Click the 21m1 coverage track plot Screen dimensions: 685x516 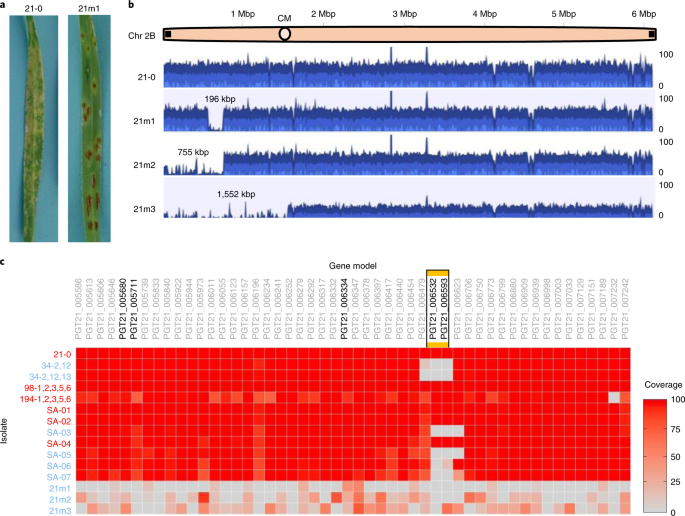click(x=408, y=111)
